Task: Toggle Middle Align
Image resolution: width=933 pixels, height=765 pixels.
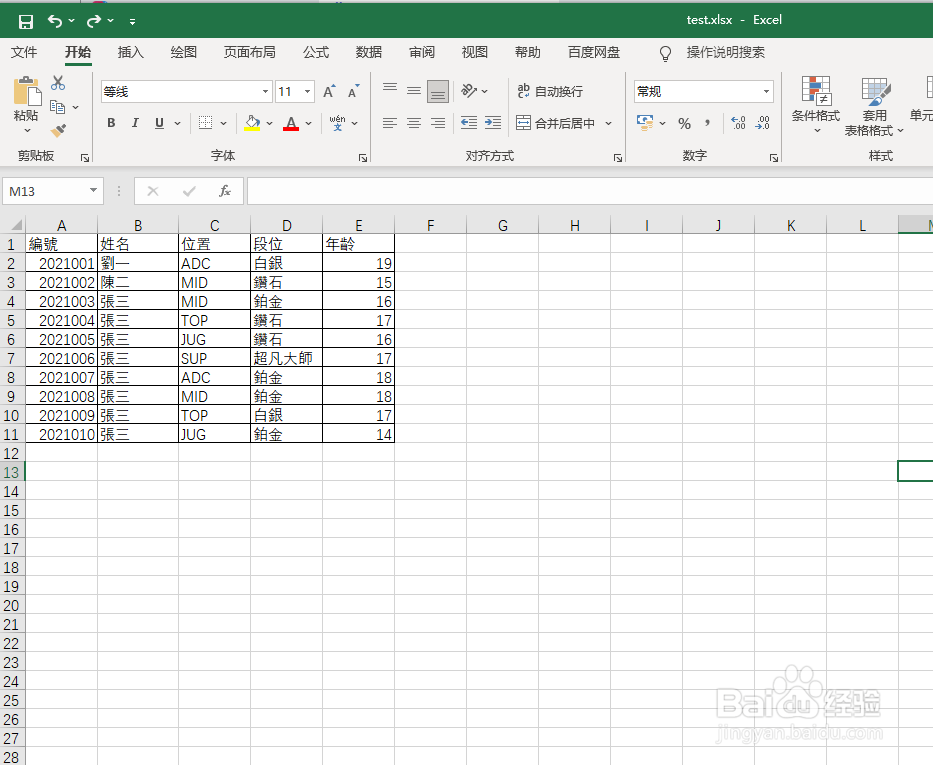Action: 414,90
